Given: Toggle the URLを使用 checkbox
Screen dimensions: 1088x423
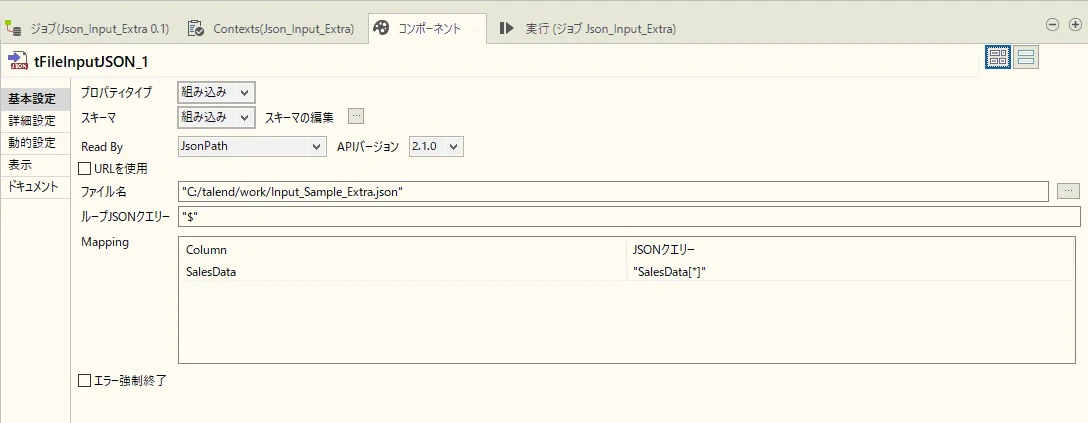Looking at the screenshot, I should pos(85,169).
